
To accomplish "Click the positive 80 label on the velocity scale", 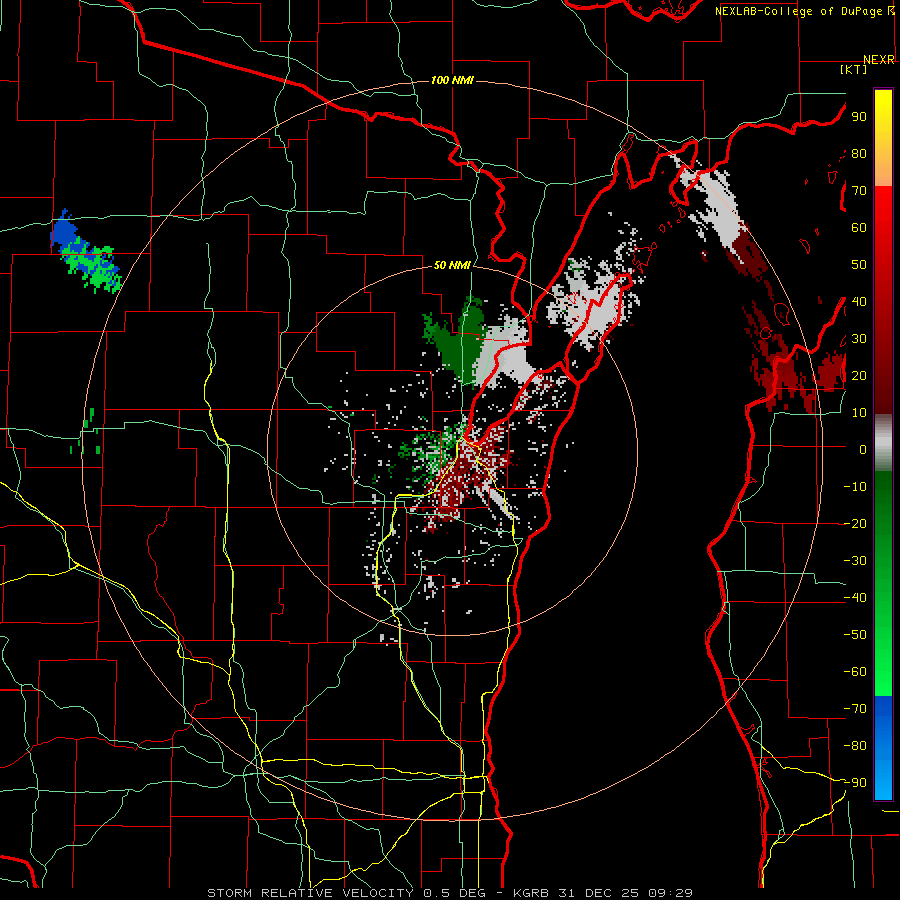I will pyautogui.click(x=859, y=153).
